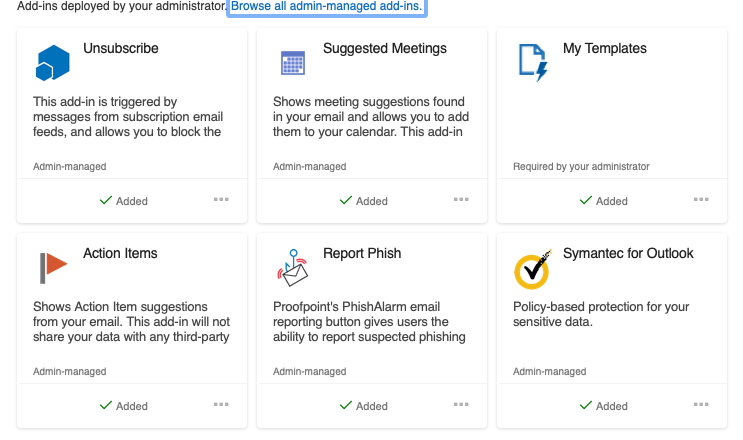
Task: Click the My Templates document lightning icon
Action: pyautogui.click(x=533, y=63)
